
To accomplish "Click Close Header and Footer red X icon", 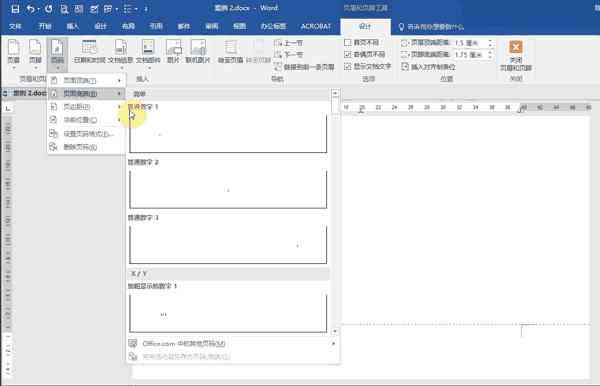I will (x=516, y=47).
